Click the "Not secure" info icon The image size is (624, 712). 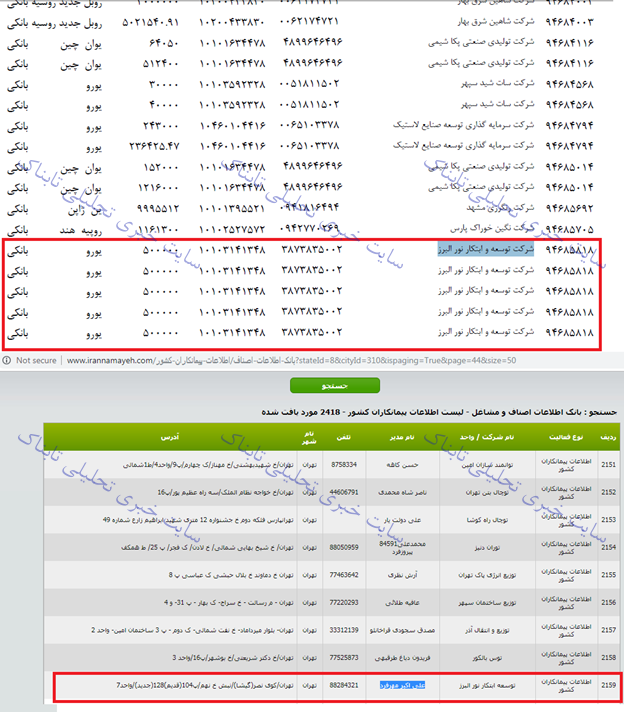8,361
